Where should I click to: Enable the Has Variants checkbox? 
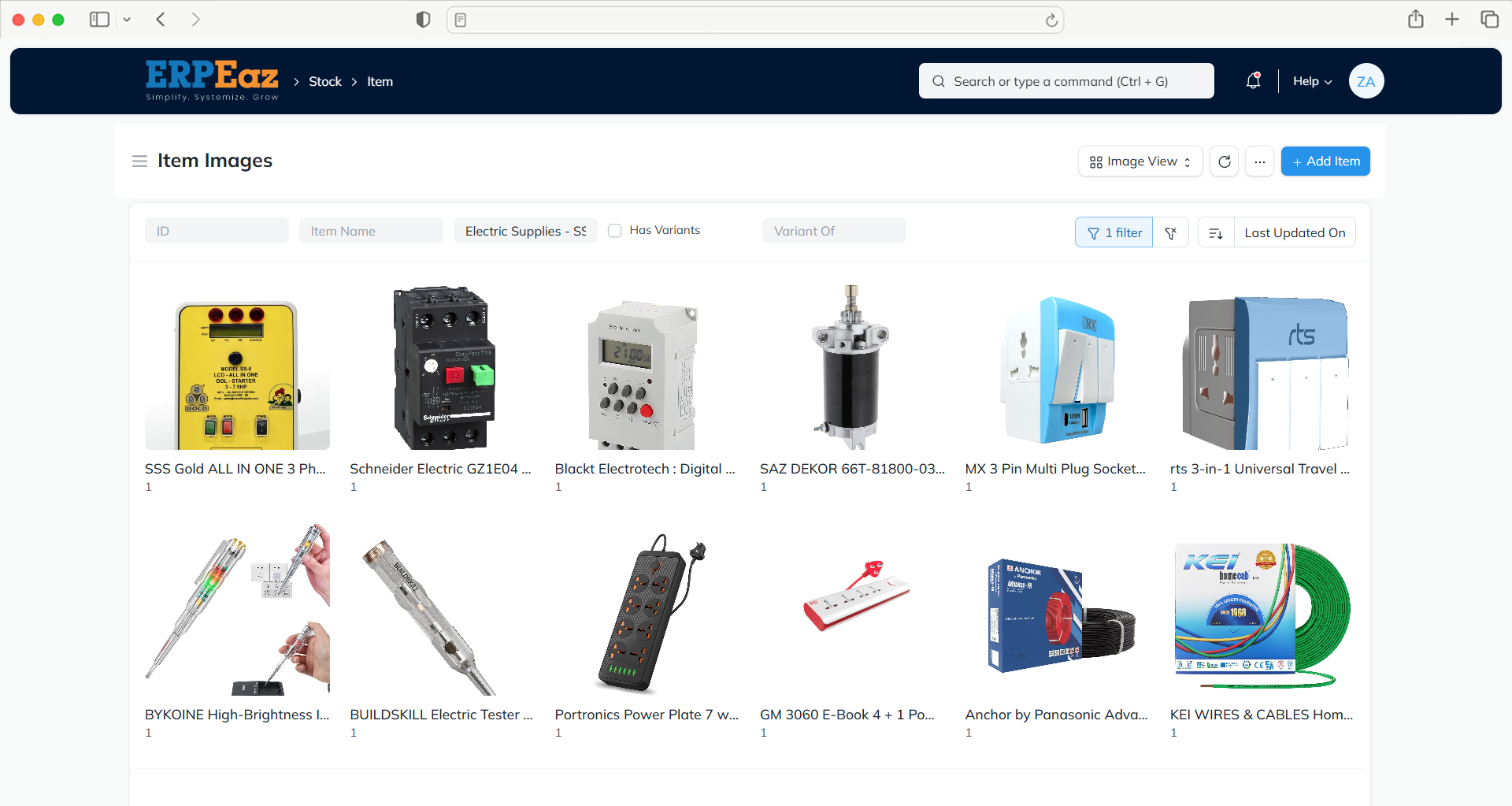click(x=615, y=231)
